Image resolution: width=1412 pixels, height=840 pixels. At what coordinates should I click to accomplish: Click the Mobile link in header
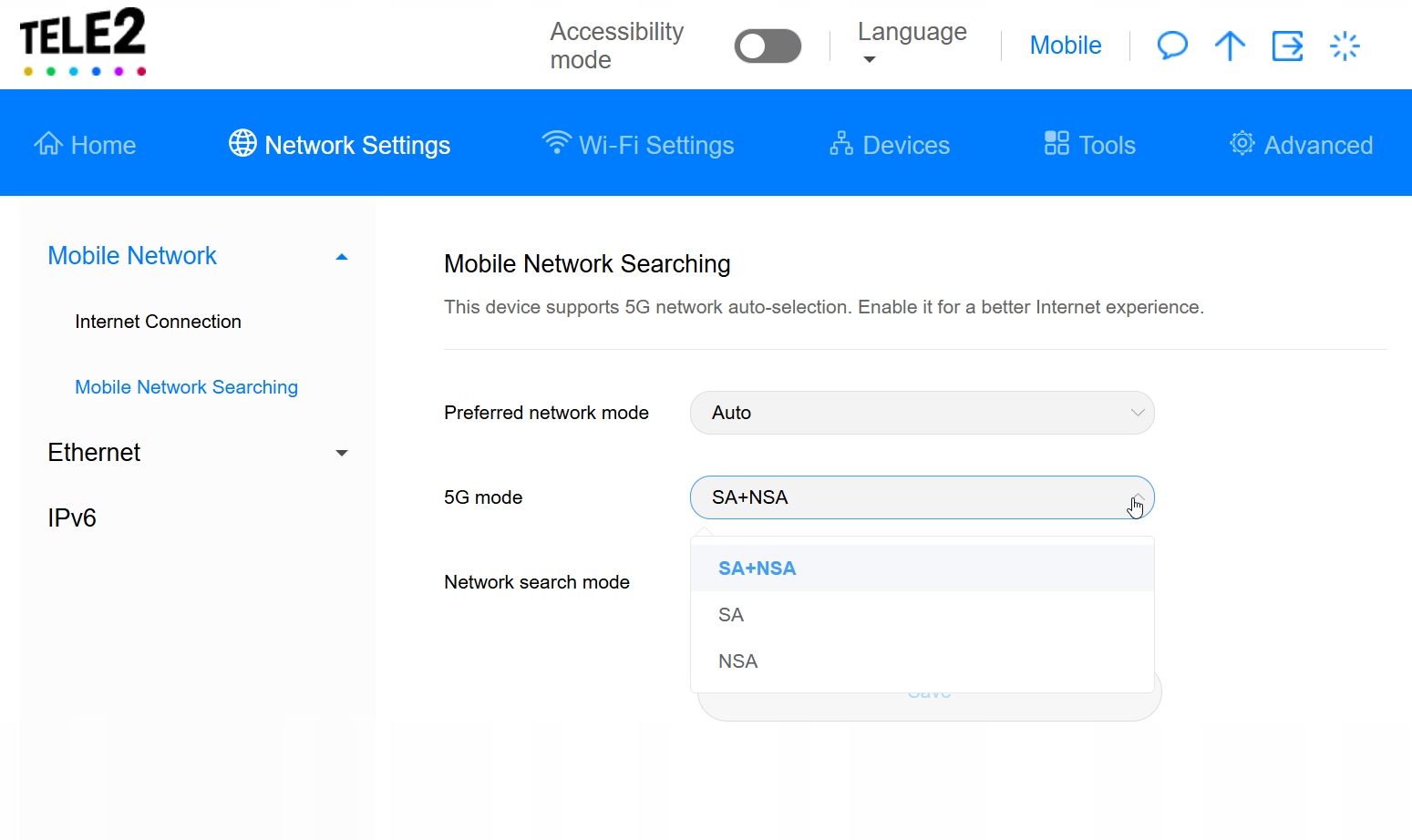1065,46
